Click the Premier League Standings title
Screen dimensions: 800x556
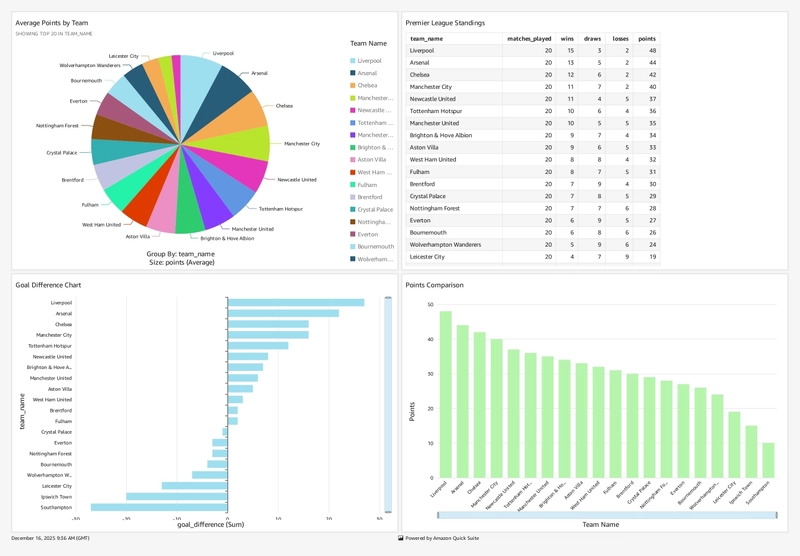445,23
